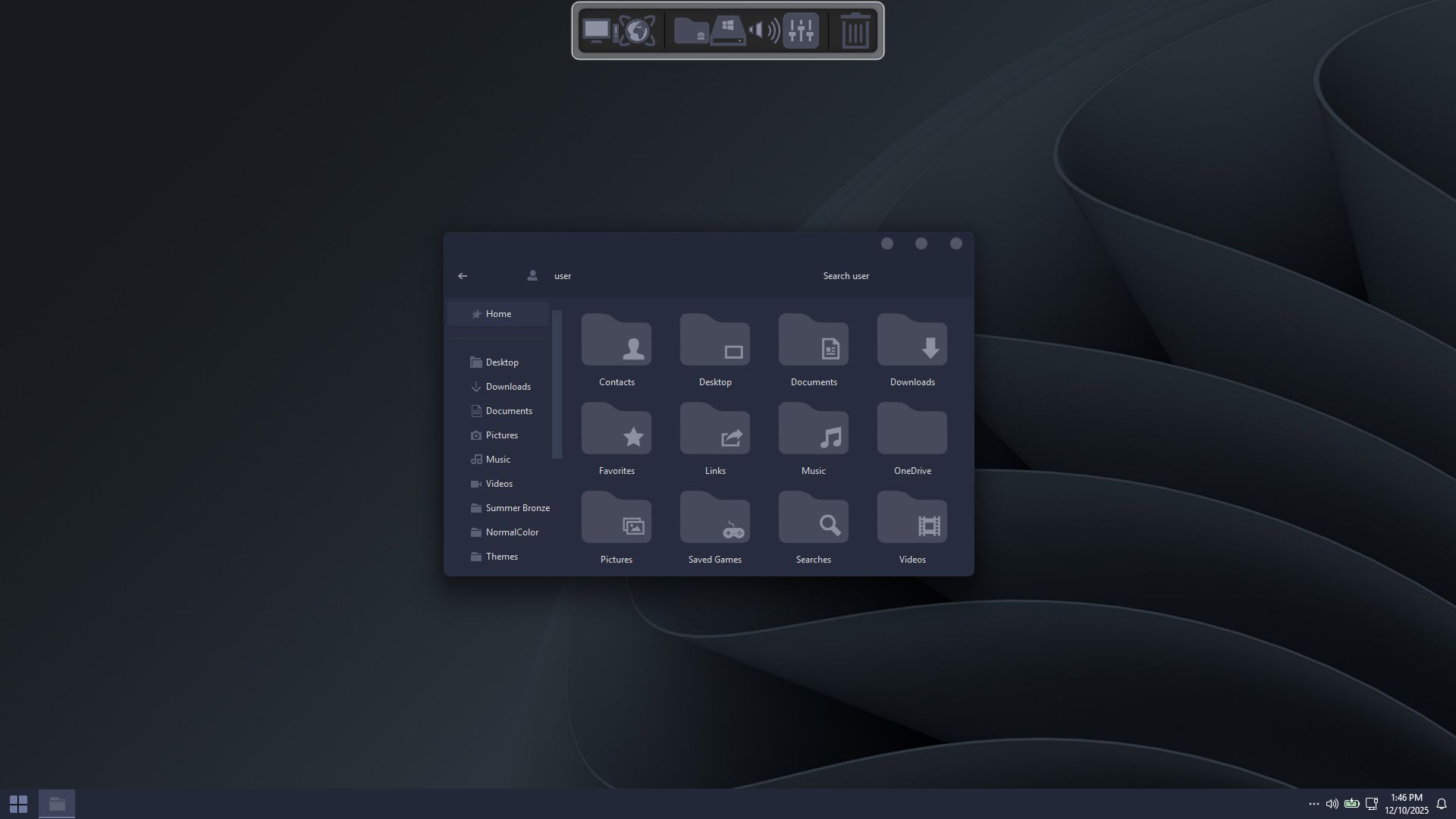Screen dimensions: 1456x819
Task: Select Summer Bronze in sidebar
Action: [x=517, y=508]
